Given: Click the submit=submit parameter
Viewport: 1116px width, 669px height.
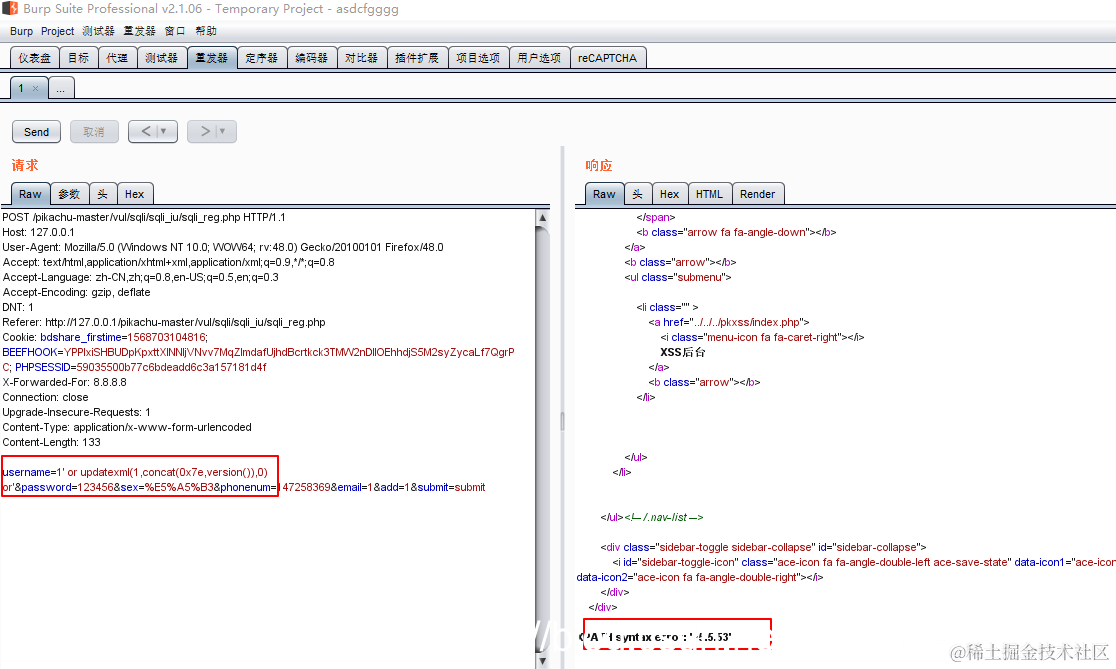Looking at the screenshot, I should [x=451, y=487].
